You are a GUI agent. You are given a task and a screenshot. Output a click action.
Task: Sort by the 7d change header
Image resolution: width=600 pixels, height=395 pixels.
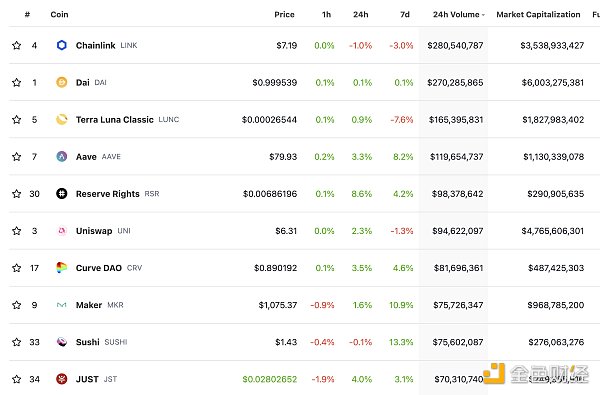pyautogui.click(x=405, y=15)
